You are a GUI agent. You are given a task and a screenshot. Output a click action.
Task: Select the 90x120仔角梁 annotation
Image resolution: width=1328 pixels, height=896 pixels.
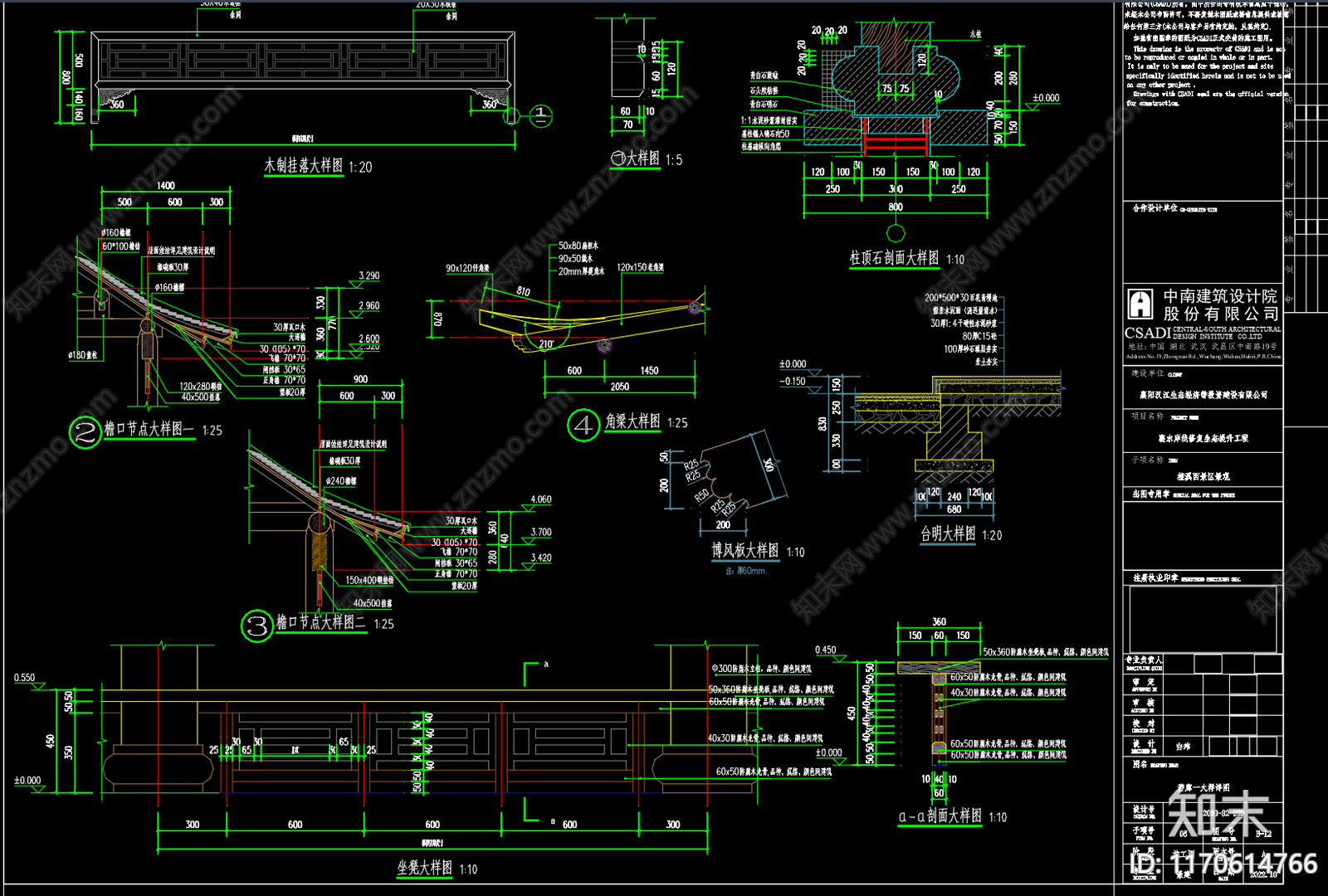pos(467,268)
